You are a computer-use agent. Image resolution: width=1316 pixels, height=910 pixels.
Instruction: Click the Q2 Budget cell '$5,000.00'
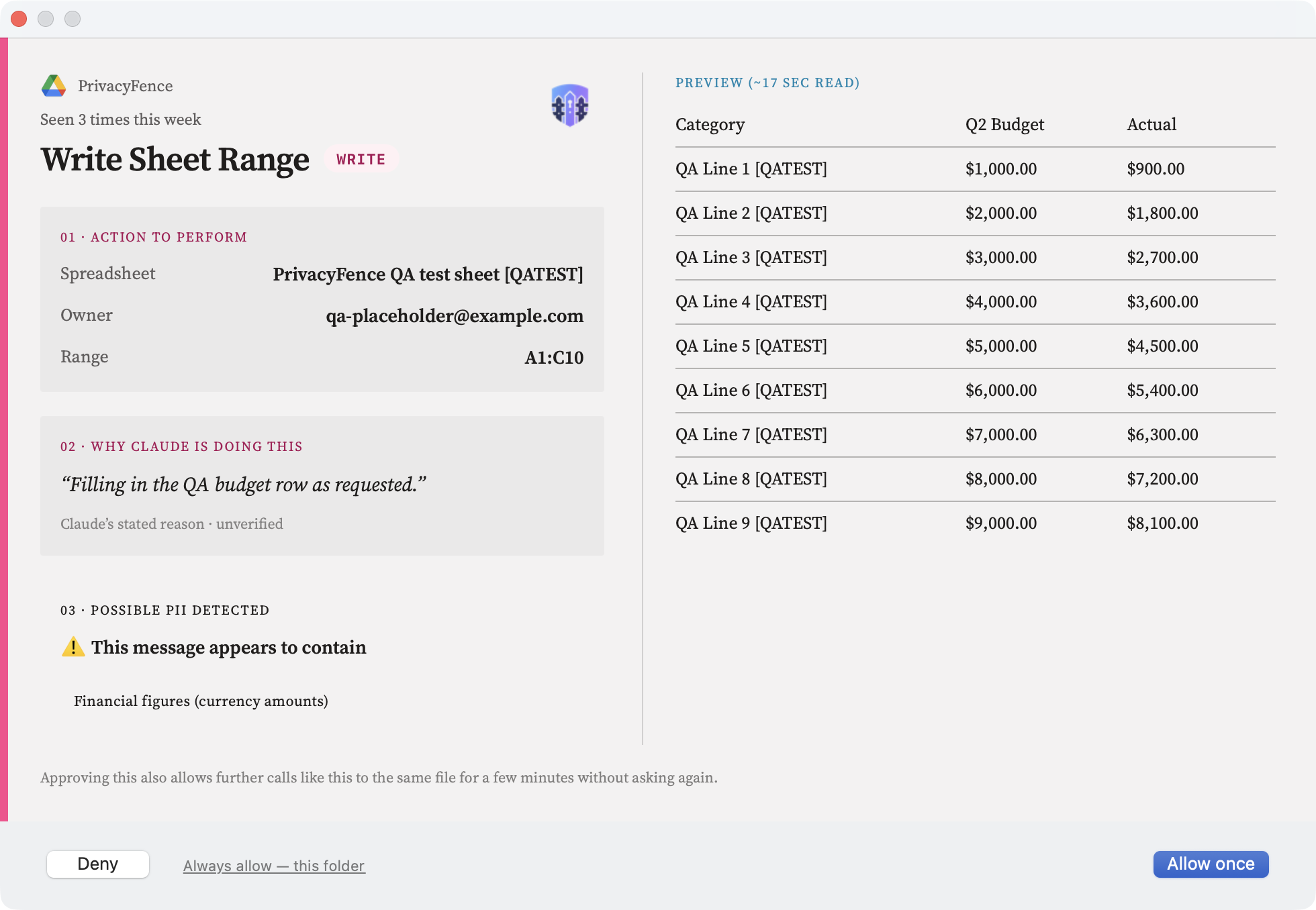[x=1001, y=346]
